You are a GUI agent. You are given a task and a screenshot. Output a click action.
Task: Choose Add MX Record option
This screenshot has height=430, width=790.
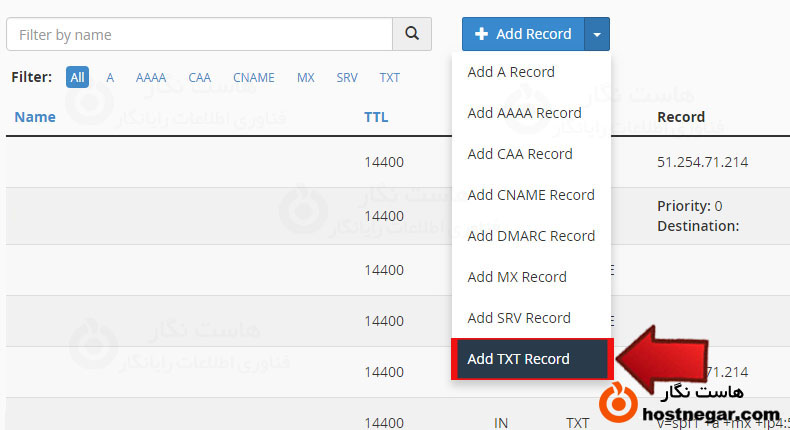[x=517, y=277]
